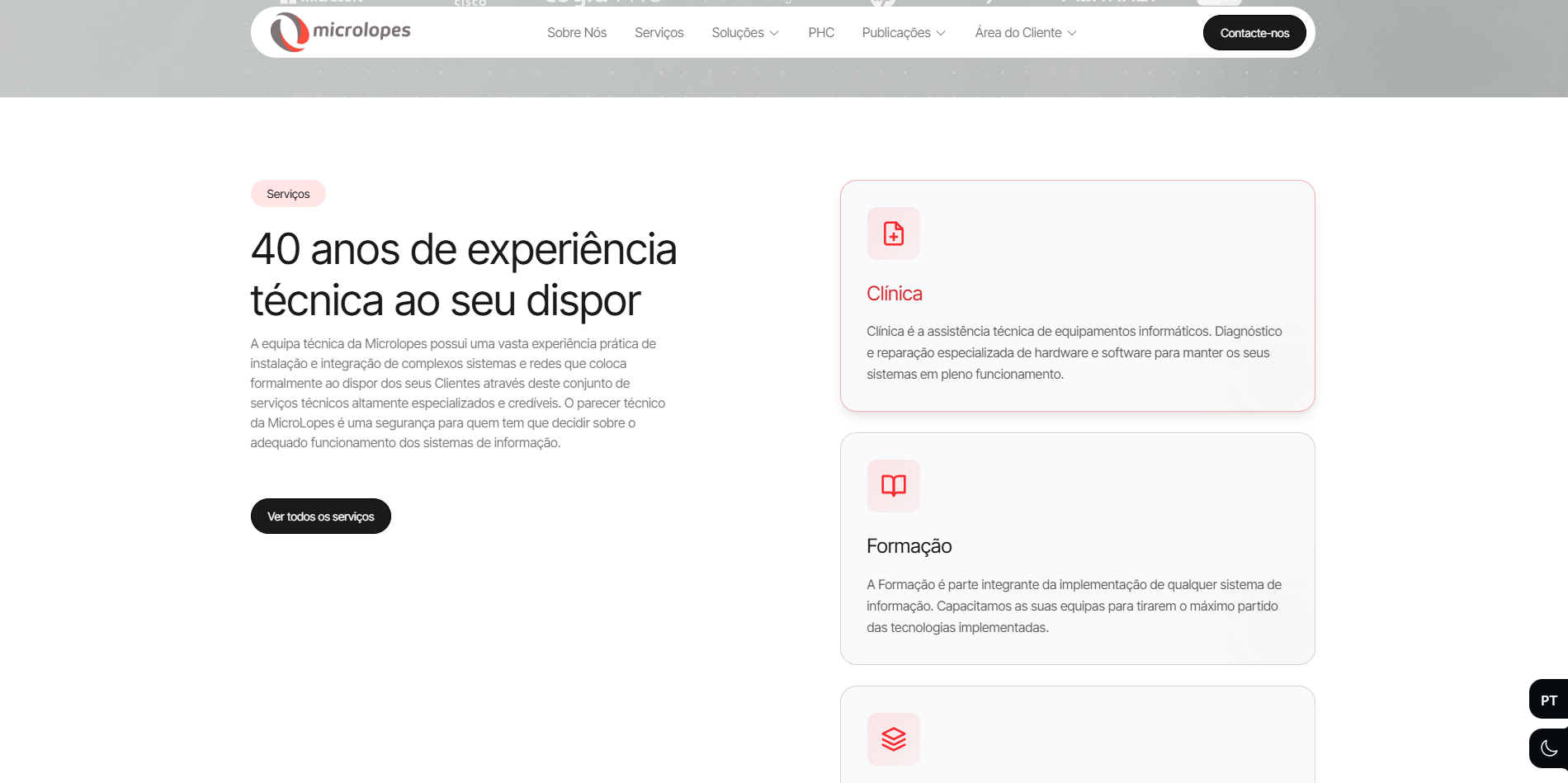The width and height of the screenshot is (1568, 783).
Task: Click the Contacte-nos button
Action: pos(1254,33)
